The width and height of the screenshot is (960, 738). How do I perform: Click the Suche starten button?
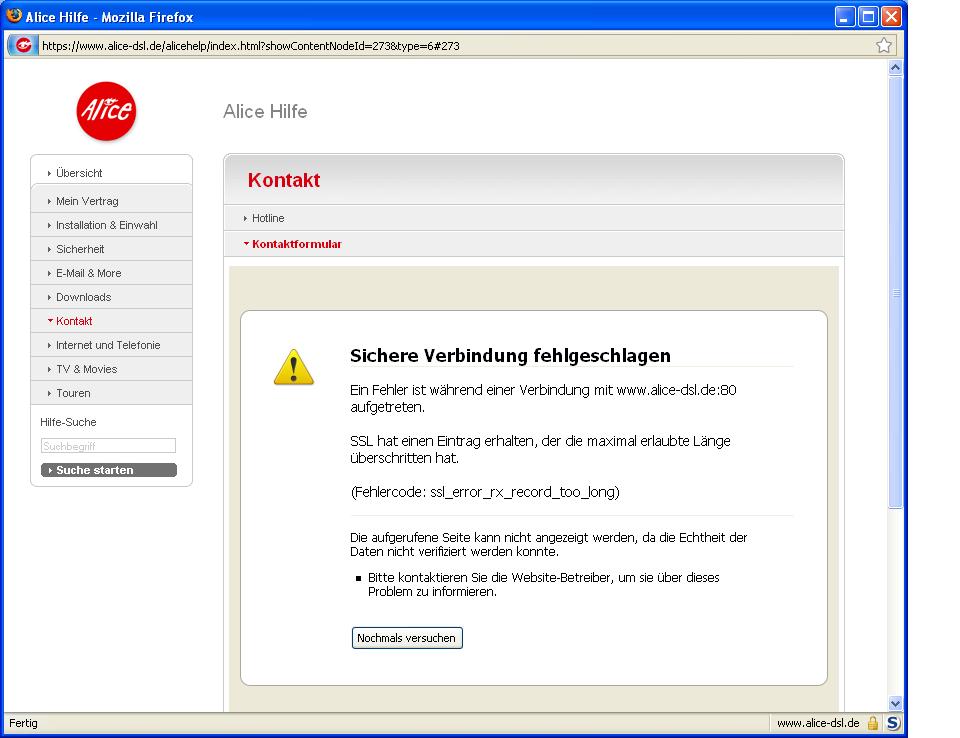click(109, 470)
